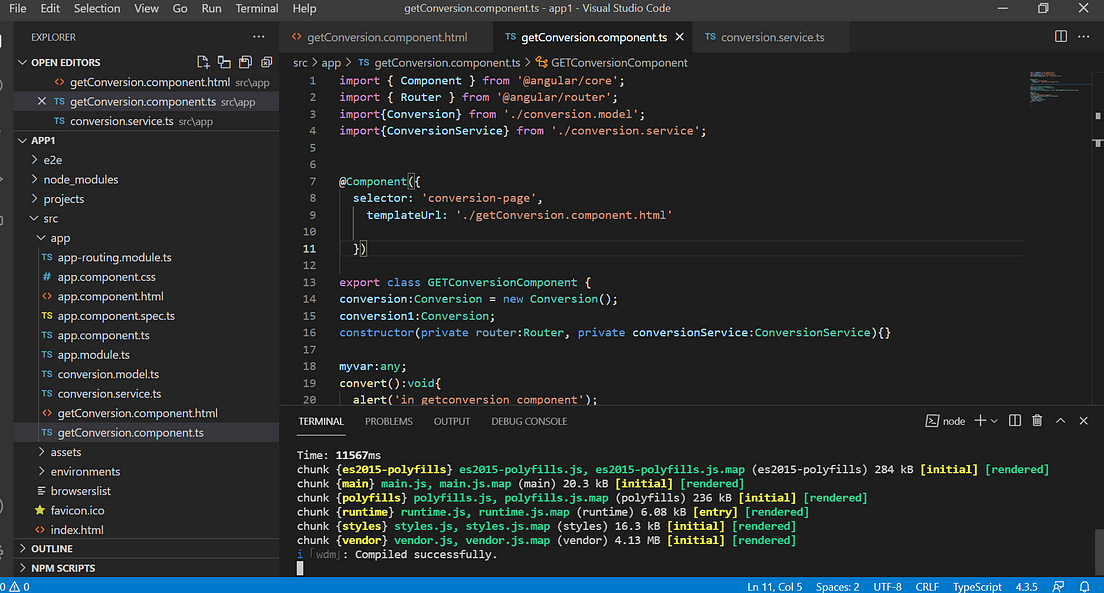Open errors and warnings status indicator
1104x593 pixels.
coord(15,587)
